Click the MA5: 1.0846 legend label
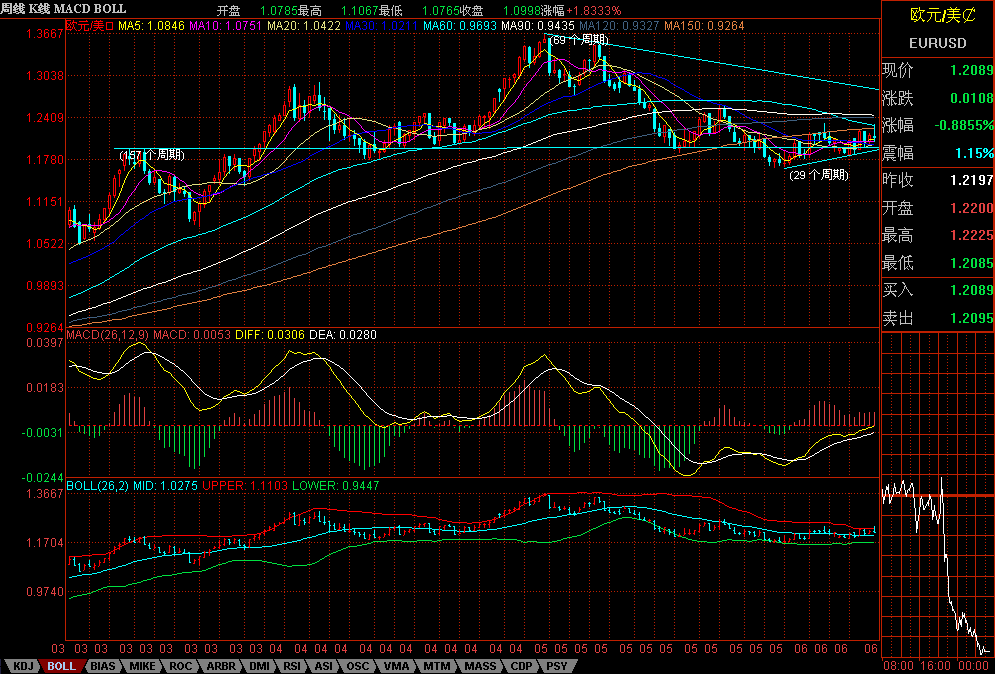The height and width of the screenshot is (674, 995). coord(151,26)
